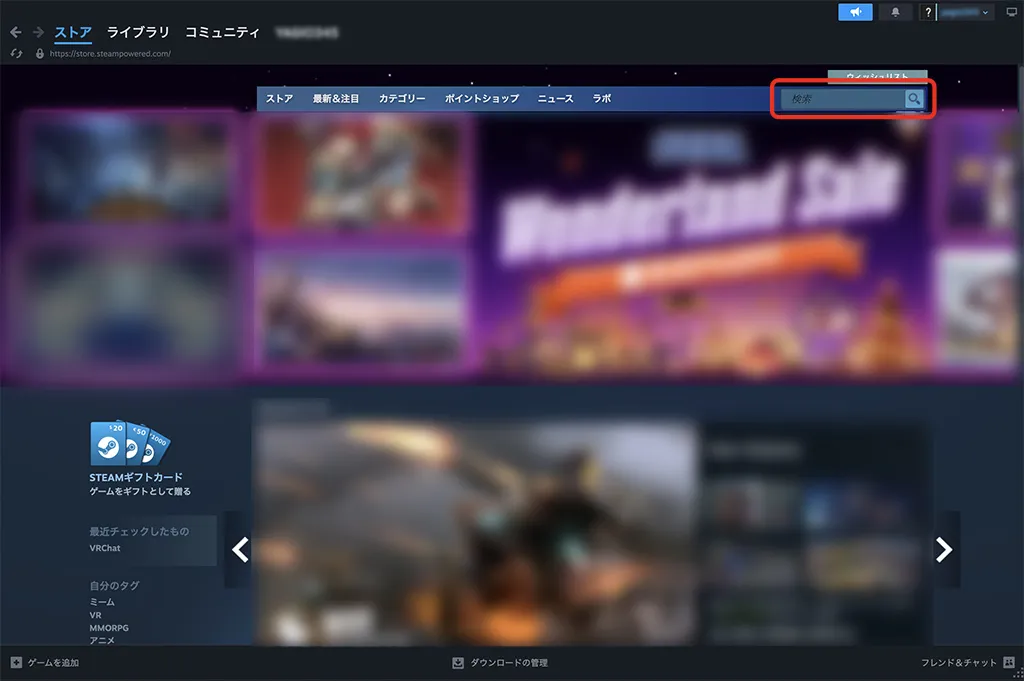
Task: Click the padlock site security icon
Action: point(40,54)
